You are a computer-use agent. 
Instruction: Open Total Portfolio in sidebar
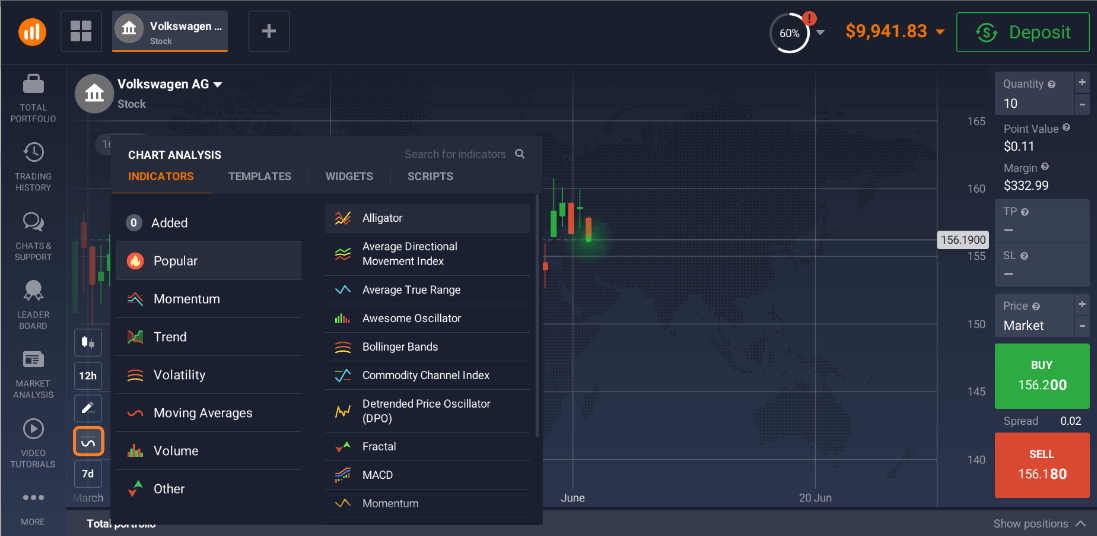coord(33,99)
